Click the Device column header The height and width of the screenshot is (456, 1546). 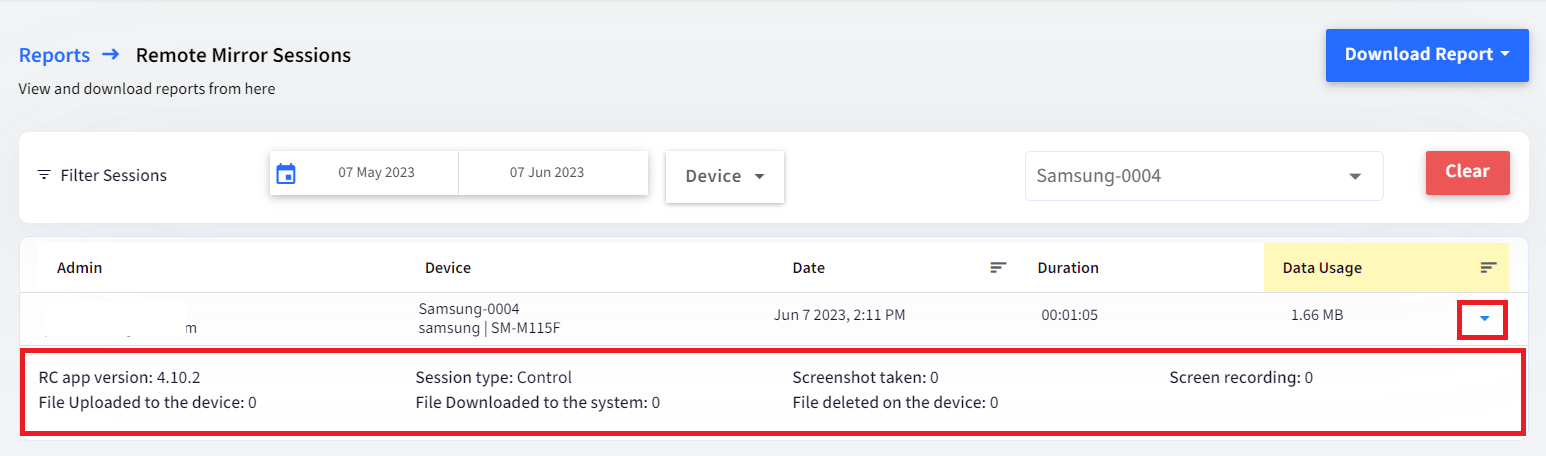coord(448,268)
